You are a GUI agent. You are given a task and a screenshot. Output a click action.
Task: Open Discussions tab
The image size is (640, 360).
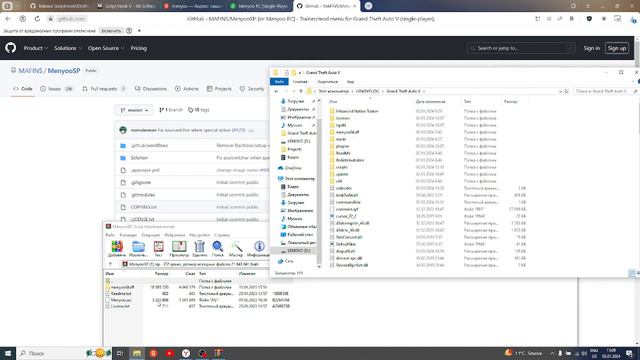tap(151, 89)
